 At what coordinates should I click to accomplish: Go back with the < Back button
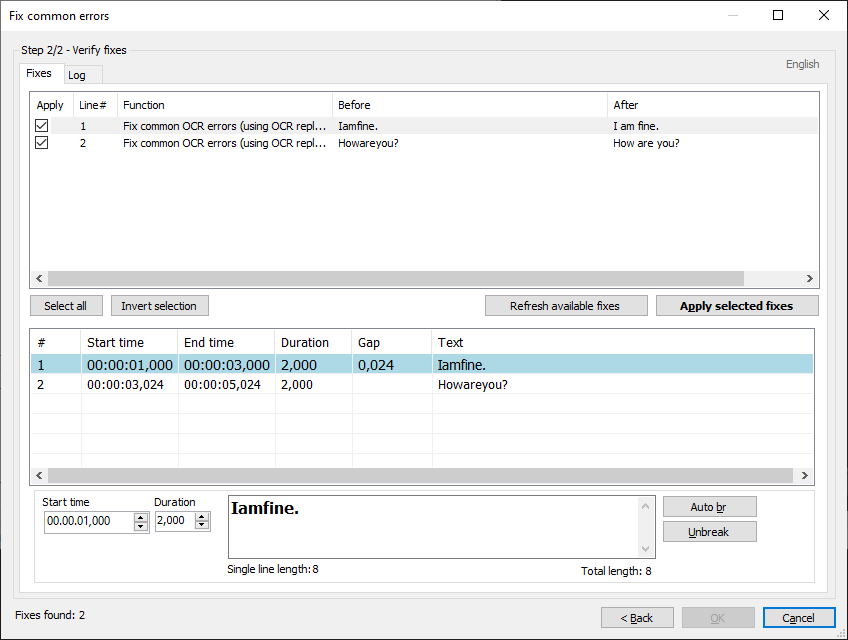coord(637,618)
